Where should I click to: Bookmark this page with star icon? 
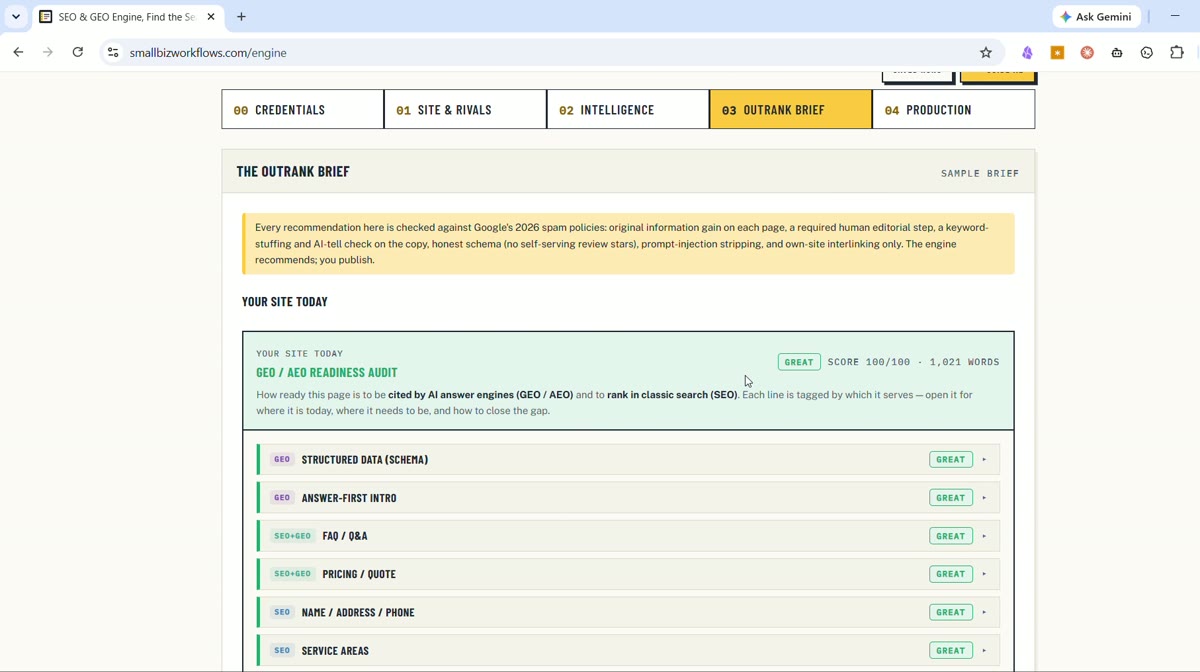point(986,53)
